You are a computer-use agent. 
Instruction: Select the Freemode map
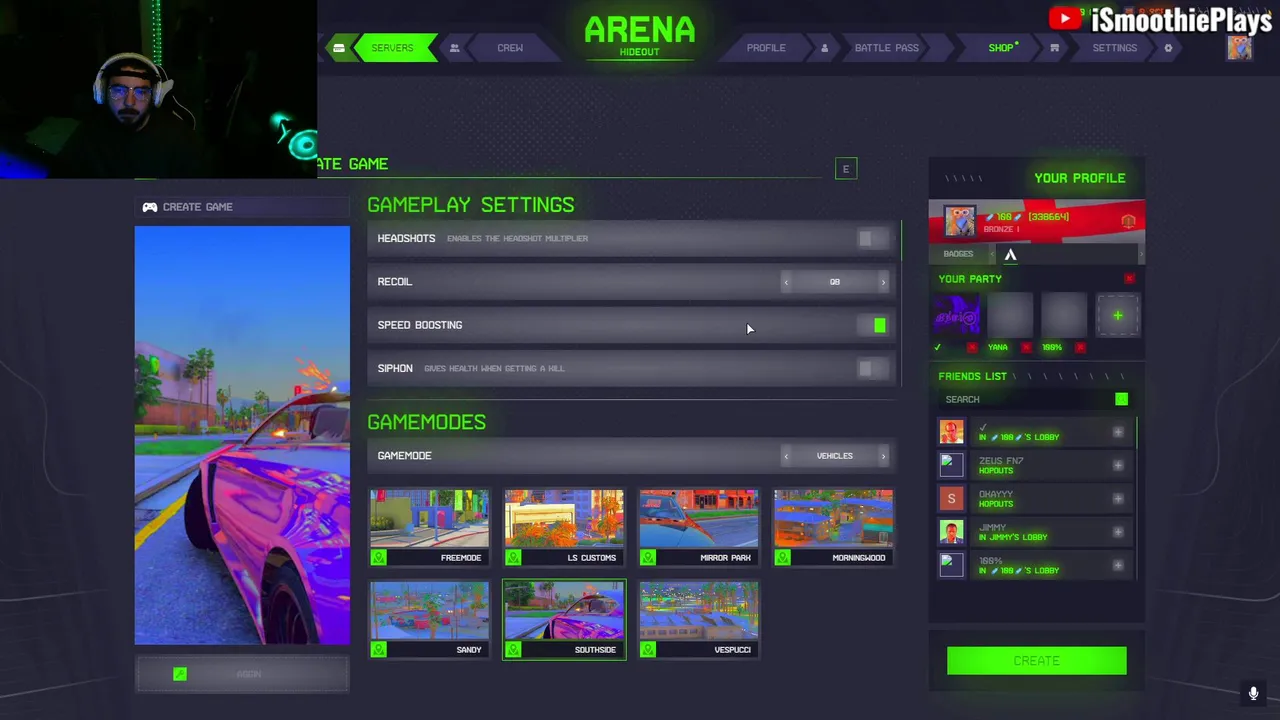[429, 528]
